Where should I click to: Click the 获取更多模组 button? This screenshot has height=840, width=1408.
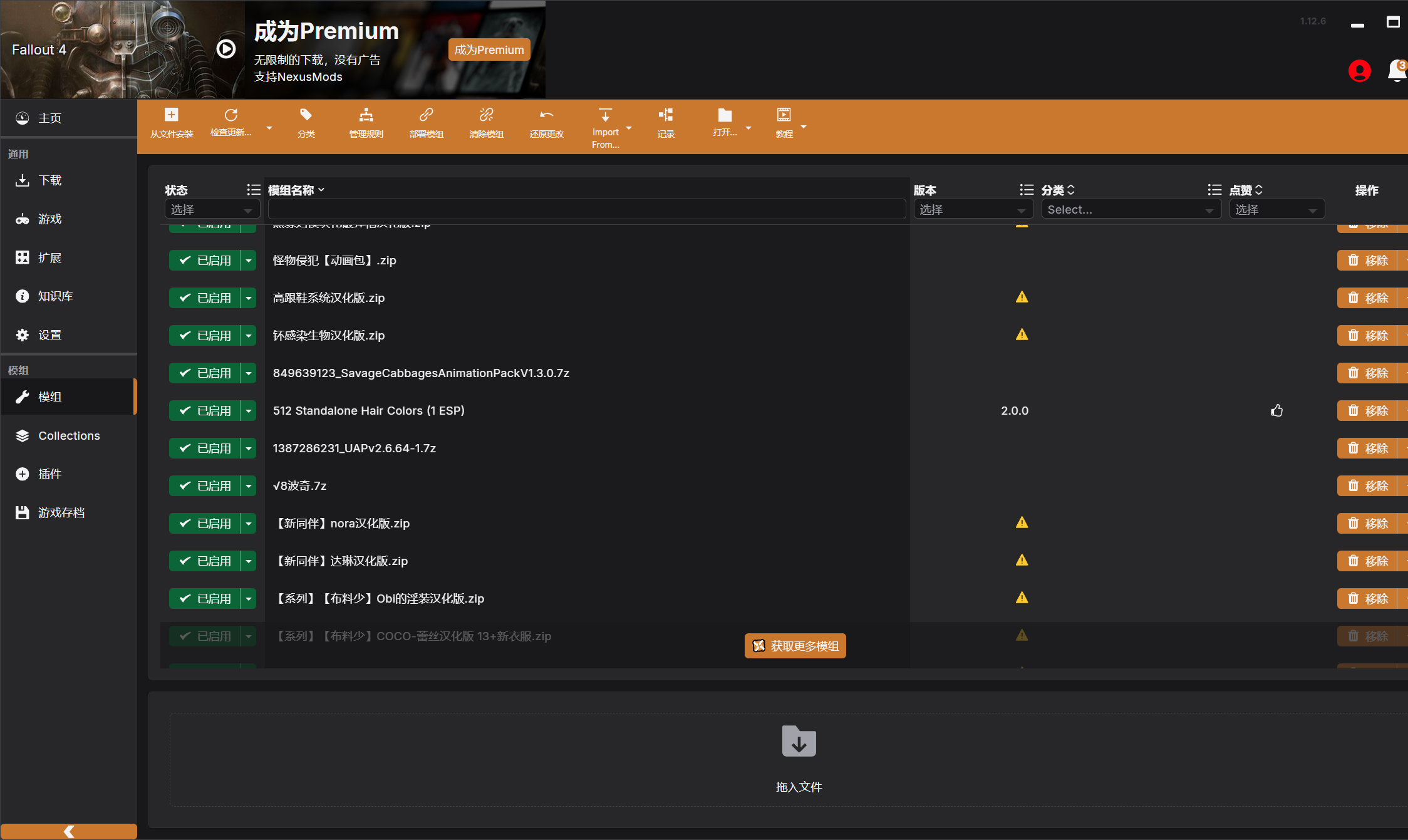click(795, 646)
